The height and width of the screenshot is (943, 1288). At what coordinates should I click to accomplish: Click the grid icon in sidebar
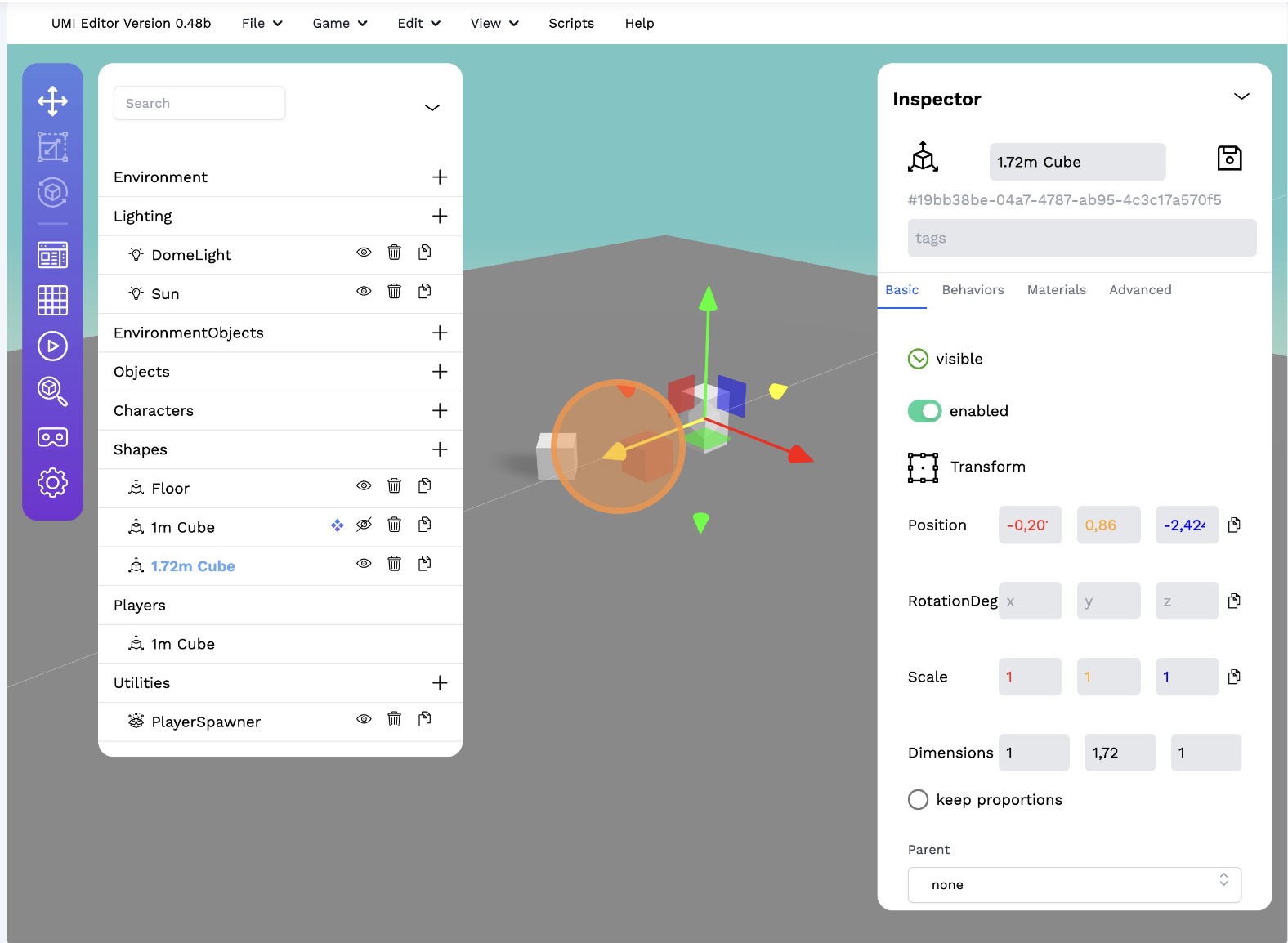tap(52, 301)
